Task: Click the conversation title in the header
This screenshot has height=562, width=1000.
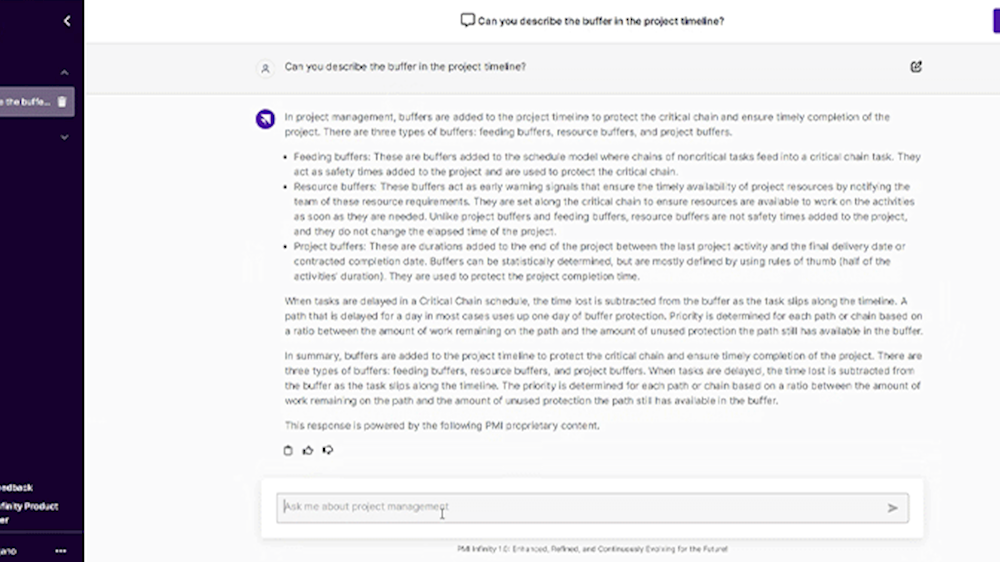Action: point(600,21)
